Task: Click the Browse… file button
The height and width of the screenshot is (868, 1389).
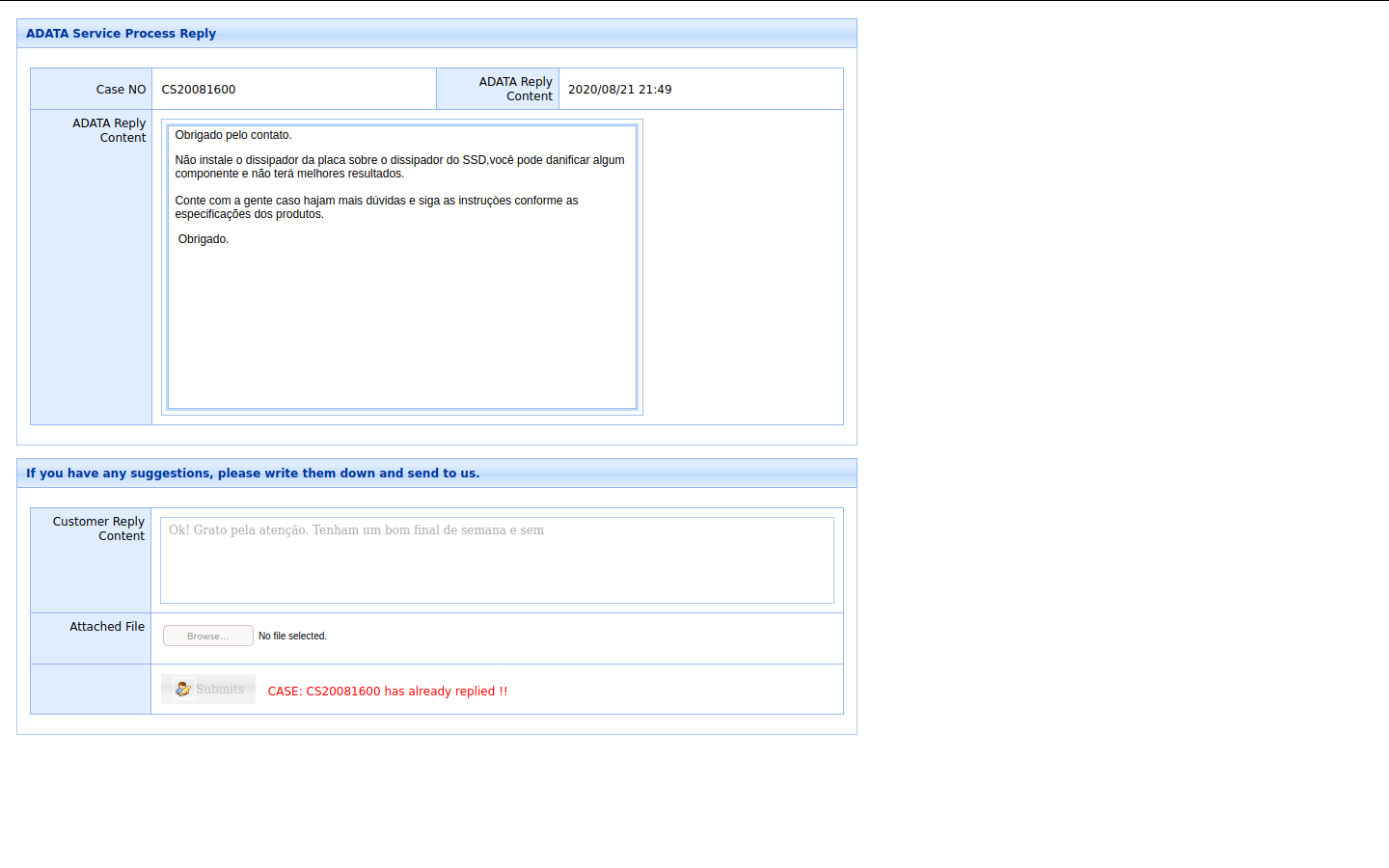Action: tap(208, 636)
